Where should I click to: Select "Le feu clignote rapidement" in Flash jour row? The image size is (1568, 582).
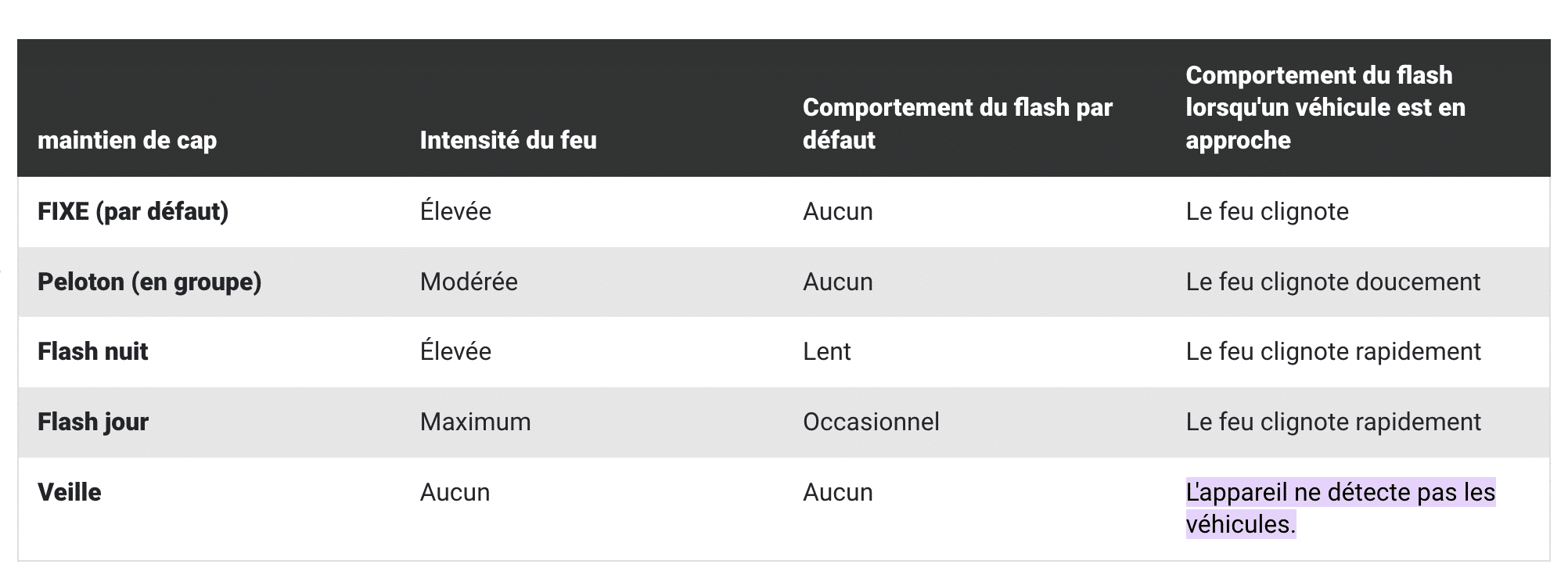pyautogui.click(x=1332, y=422)
